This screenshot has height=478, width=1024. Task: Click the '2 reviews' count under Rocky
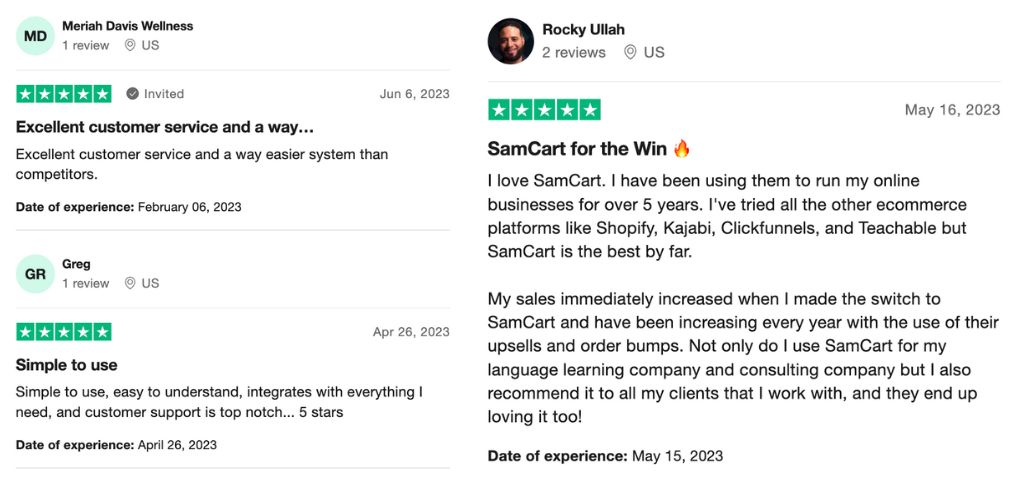point(573,52)
